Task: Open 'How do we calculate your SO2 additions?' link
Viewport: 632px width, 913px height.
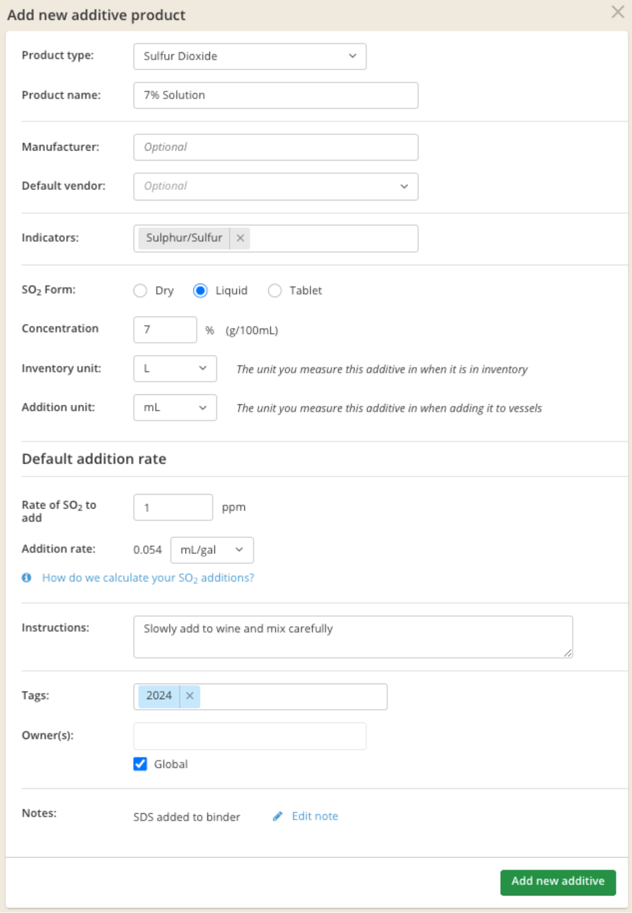Action: coord(148,578)
